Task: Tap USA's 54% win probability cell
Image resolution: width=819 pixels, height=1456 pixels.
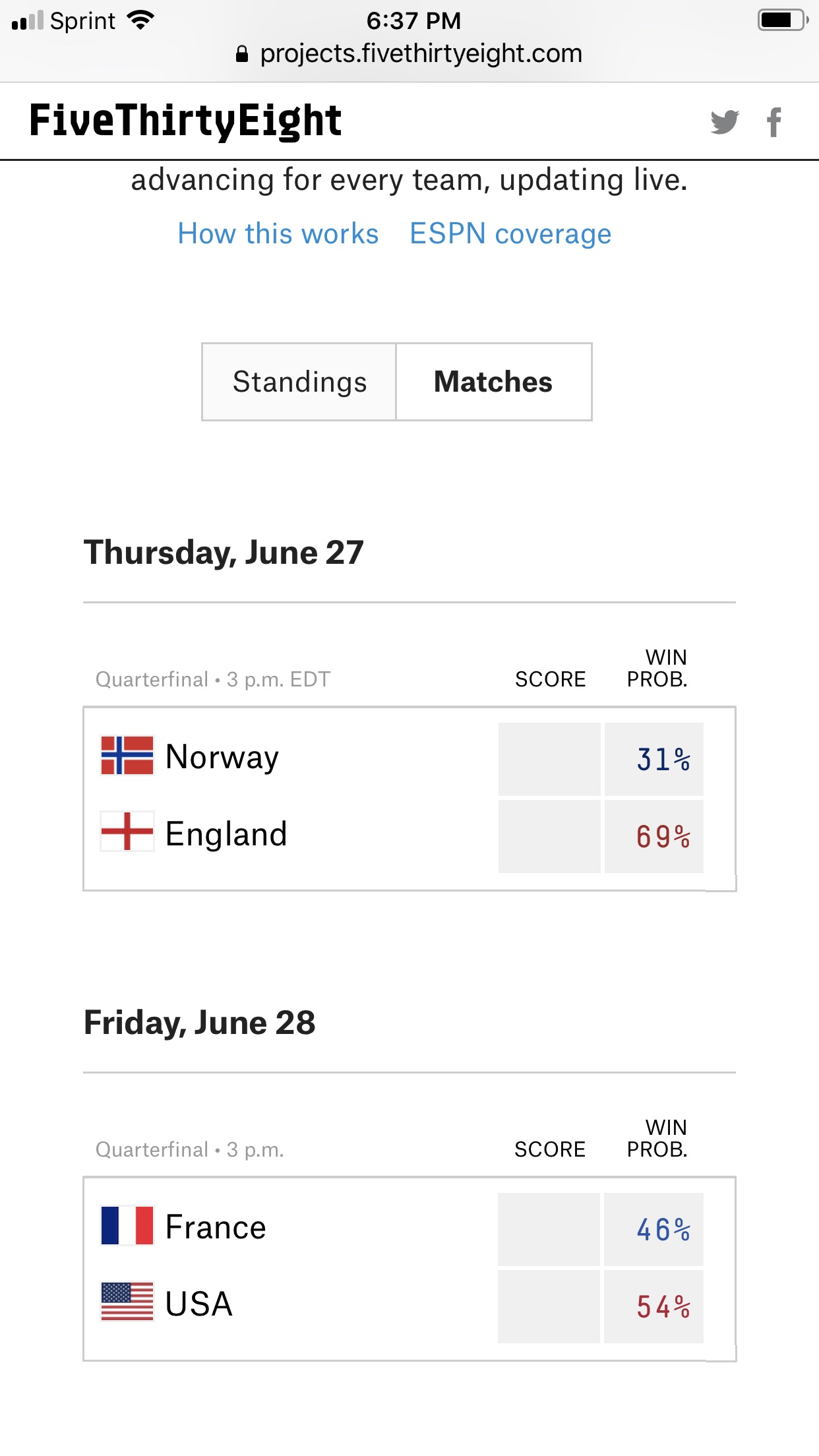Action: click(654, 1307)
